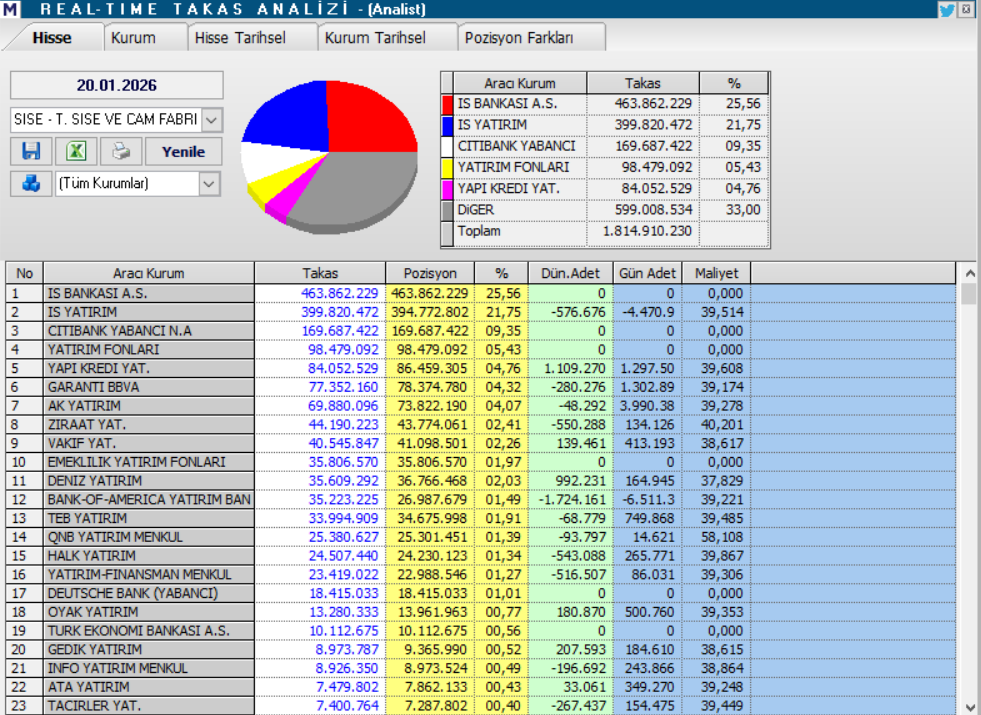This screenshot has width=981, height=715.
Task: Select the Kurum Tarihsel tab
Action: [375, 36]
